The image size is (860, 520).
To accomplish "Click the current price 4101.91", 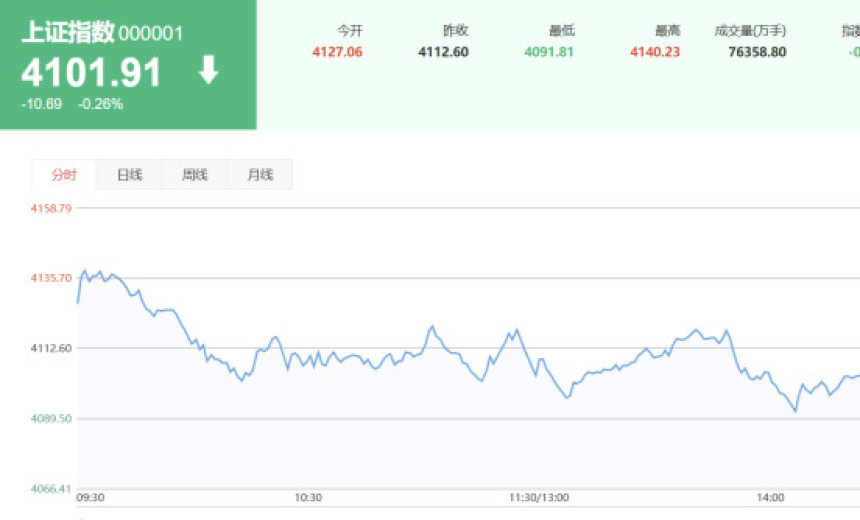I will [91, 73].
